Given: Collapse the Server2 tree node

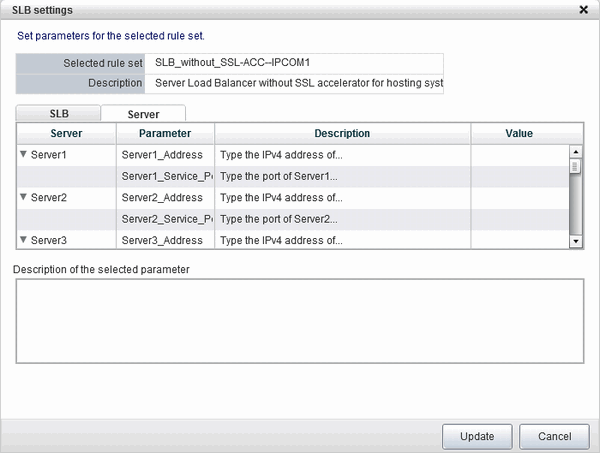Looking at the screenshot, I should pos(24,198).
